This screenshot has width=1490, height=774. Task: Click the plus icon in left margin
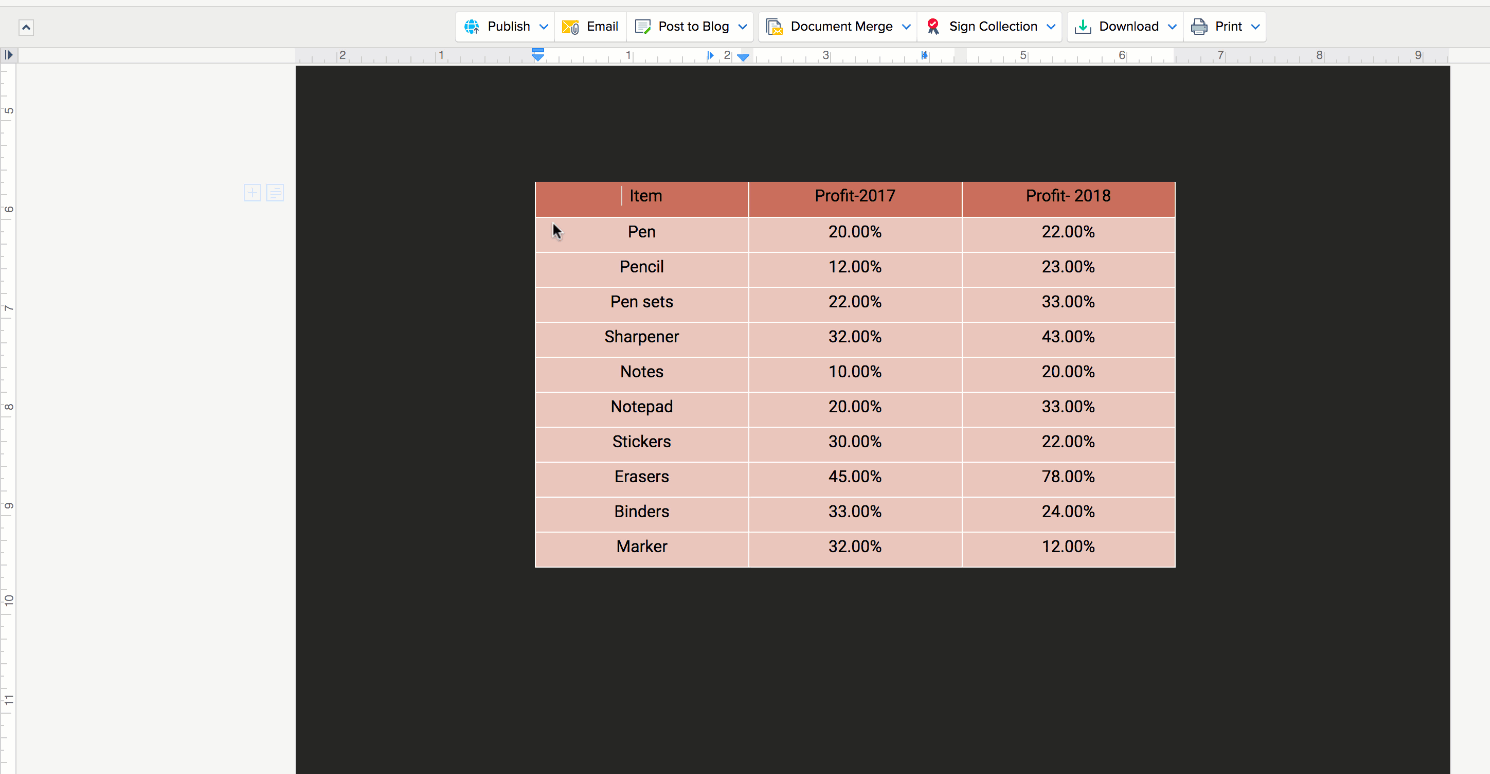point(252,193)
